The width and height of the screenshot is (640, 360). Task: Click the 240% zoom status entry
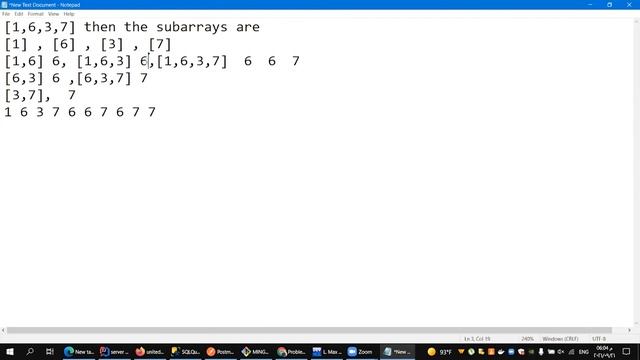tap(527, 339)
